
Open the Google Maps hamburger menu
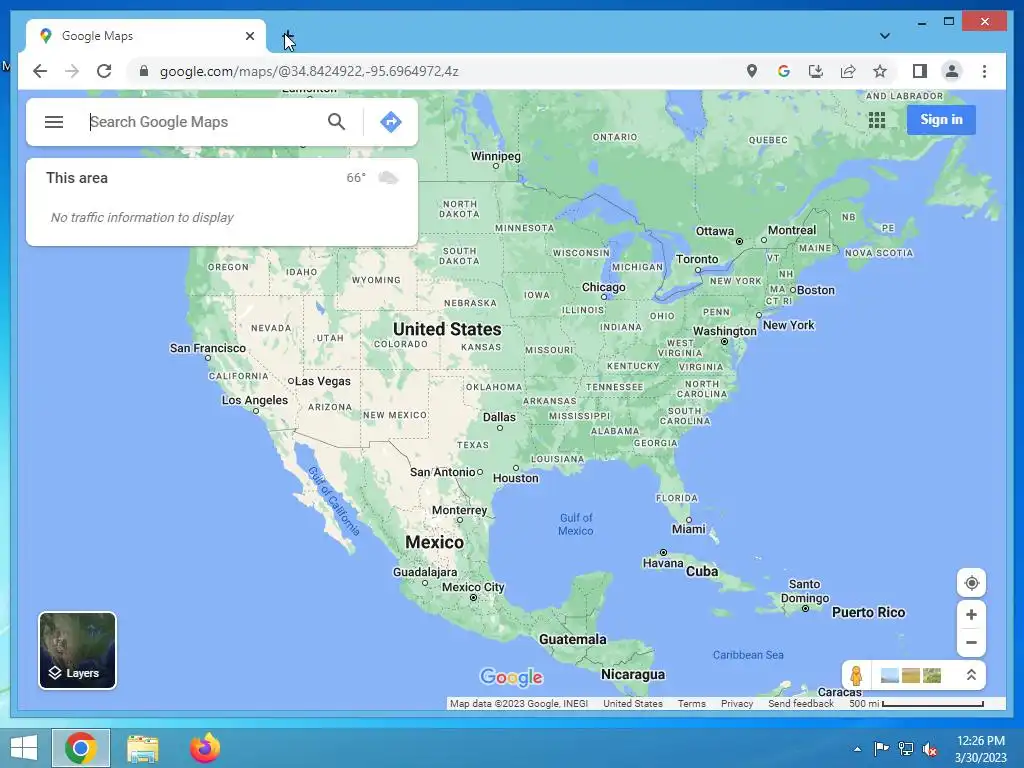click(54, 121)
